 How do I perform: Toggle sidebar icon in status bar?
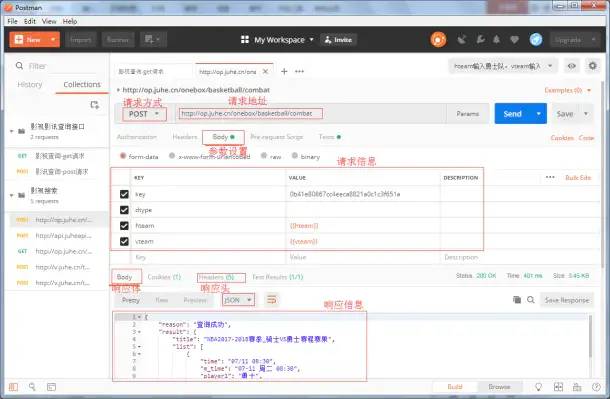(13, 387)
